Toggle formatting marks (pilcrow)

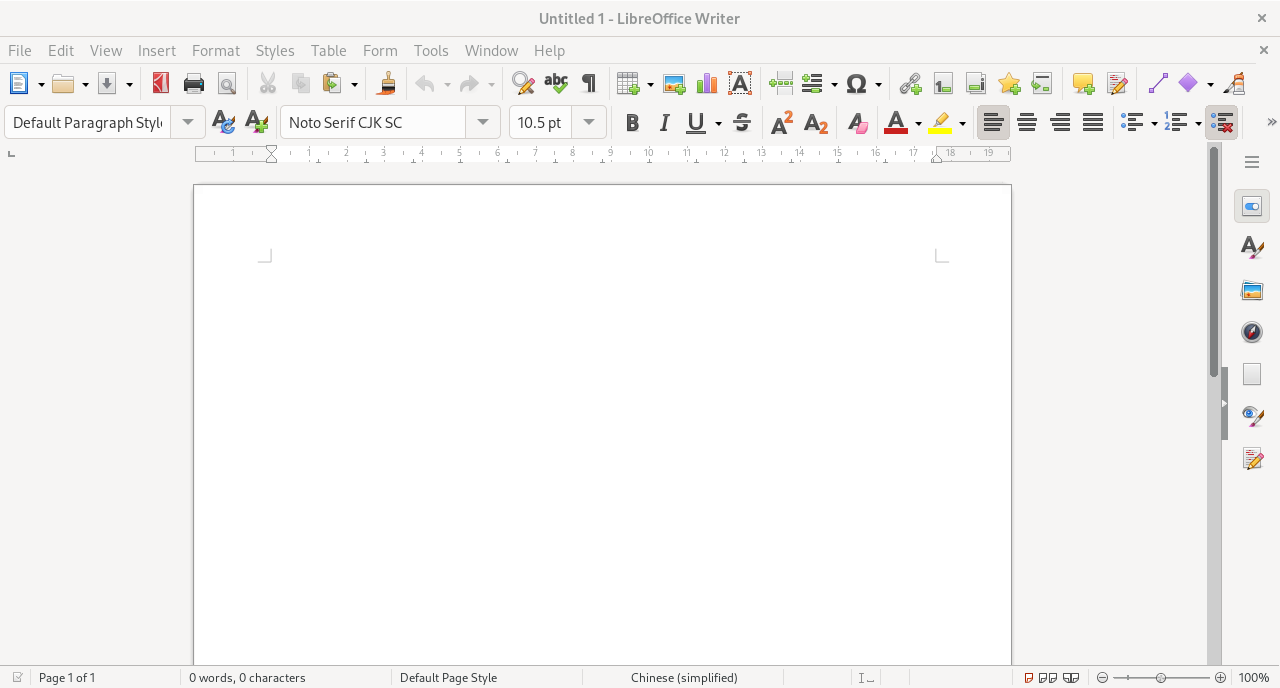point(589,84)
